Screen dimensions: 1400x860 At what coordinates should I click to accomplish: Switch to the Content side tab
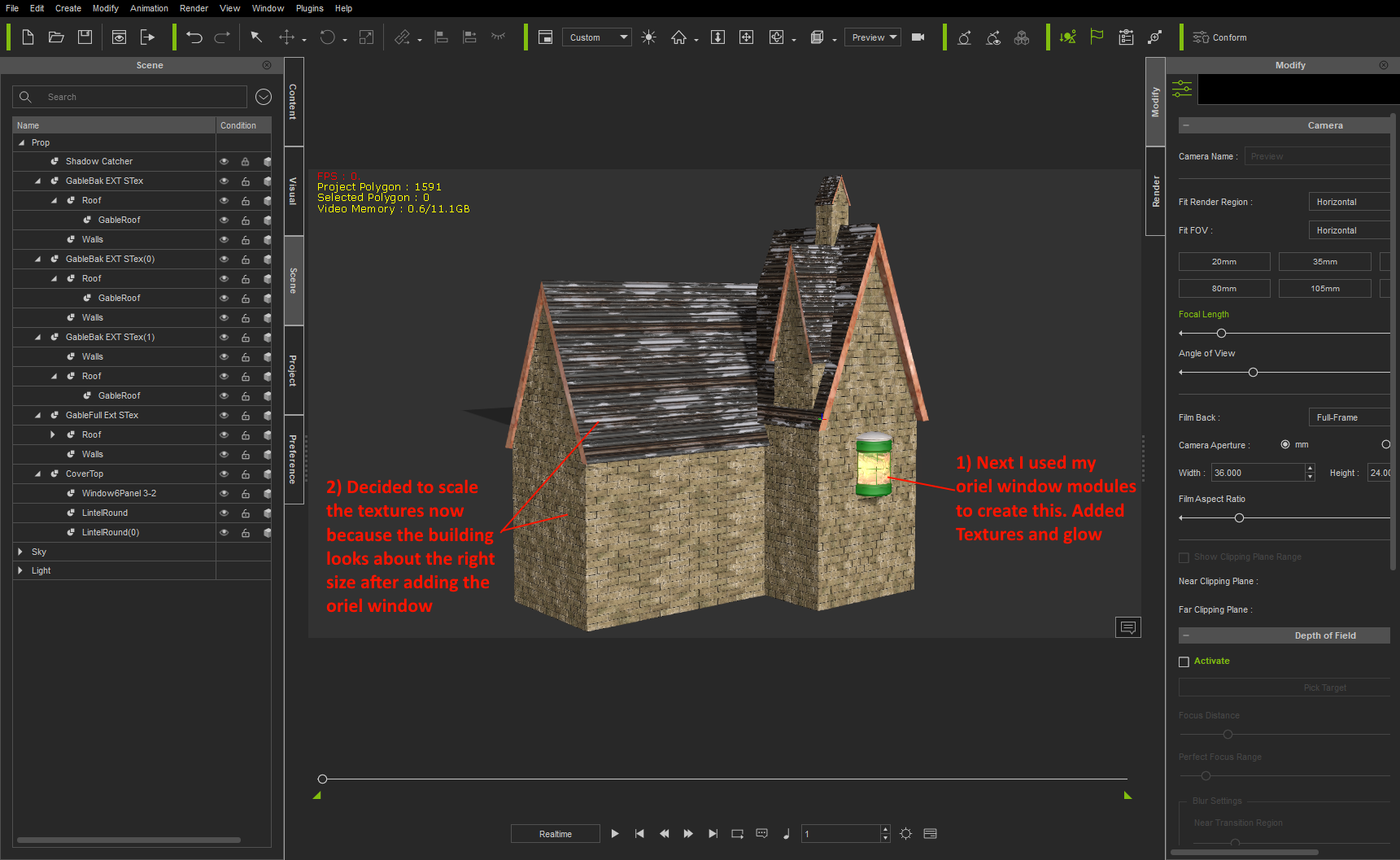[x=294, y=102]
